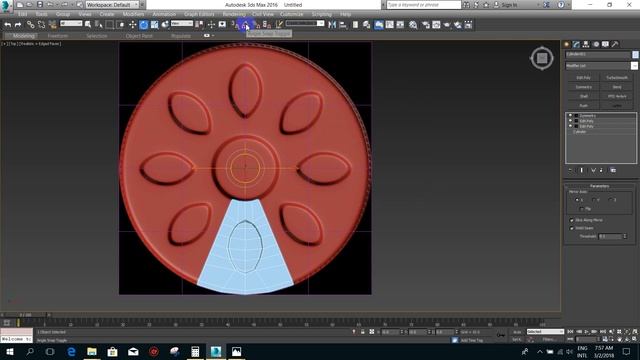Open the Modifiers menu
This screenshot has width=640, height=360.
click(x=133, y=14)
